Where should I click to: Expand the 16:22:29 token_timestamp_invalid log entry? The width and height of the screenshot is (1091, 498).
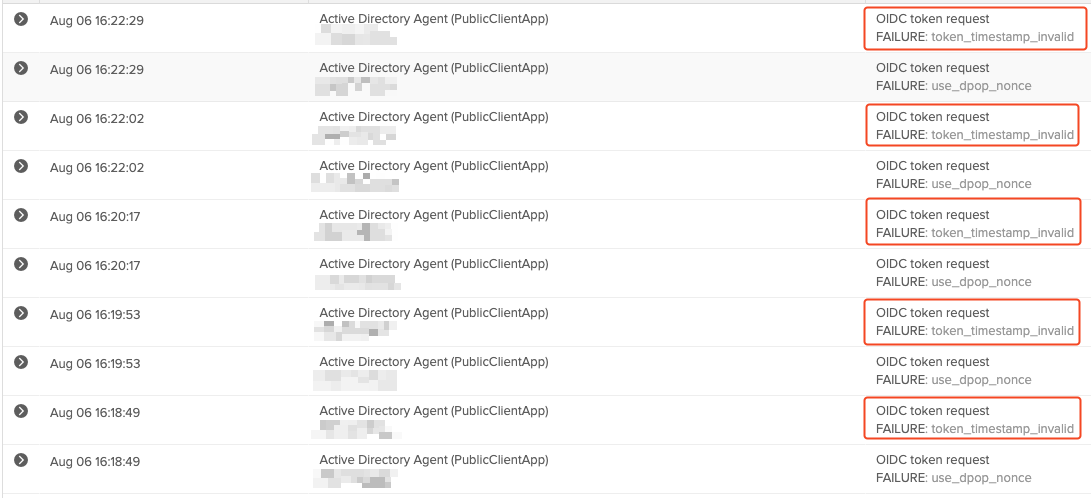[20, 19]
